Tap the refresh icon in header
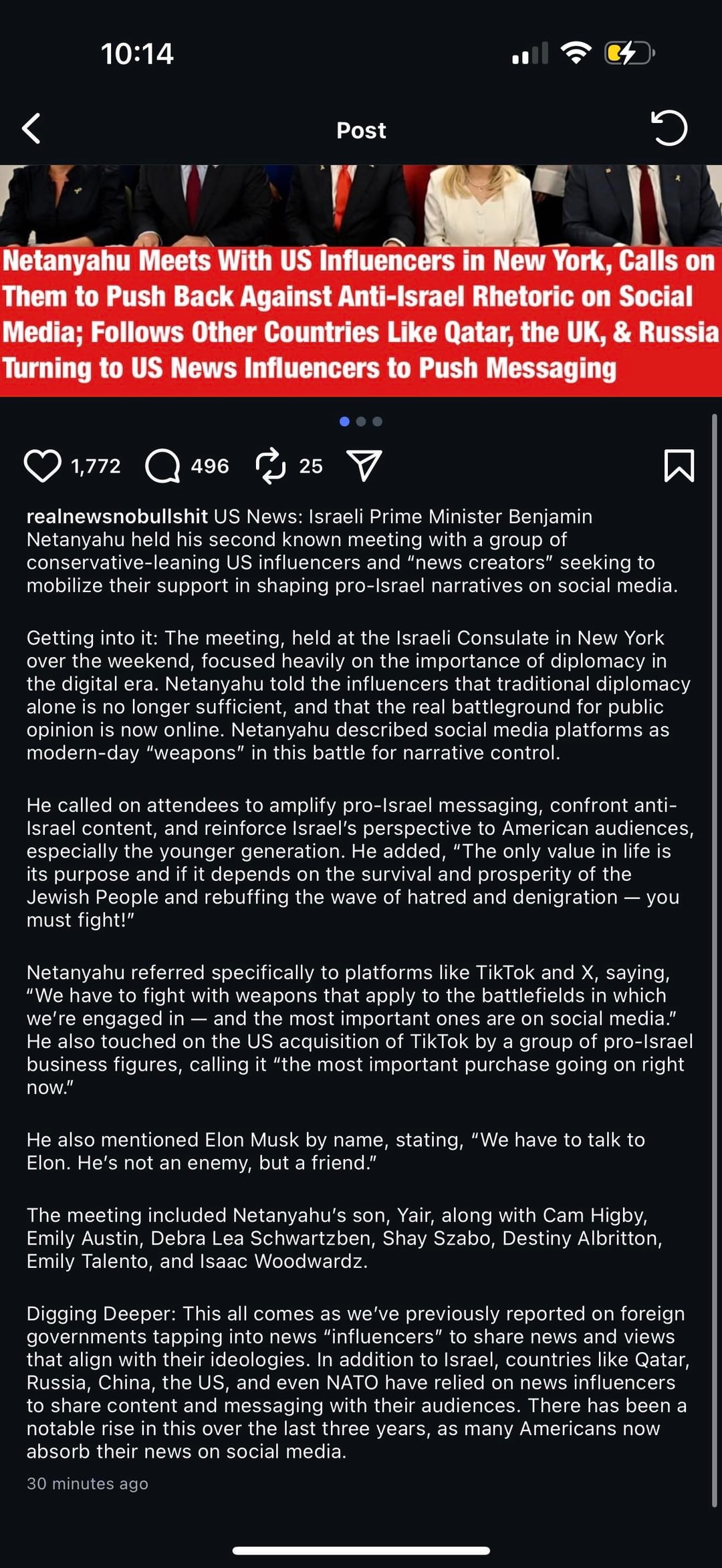This screenshot has height=1568, width=722. (669, 128)
